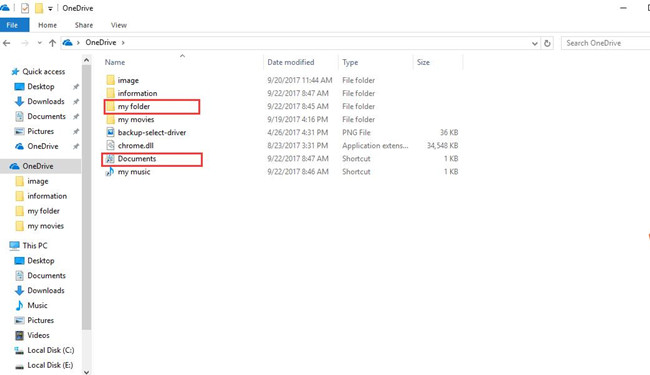This screenshot has width=650, height=375.
Task: Expand the chevron after OneDrive breadcrumb
Action: (x=123, y=43)
